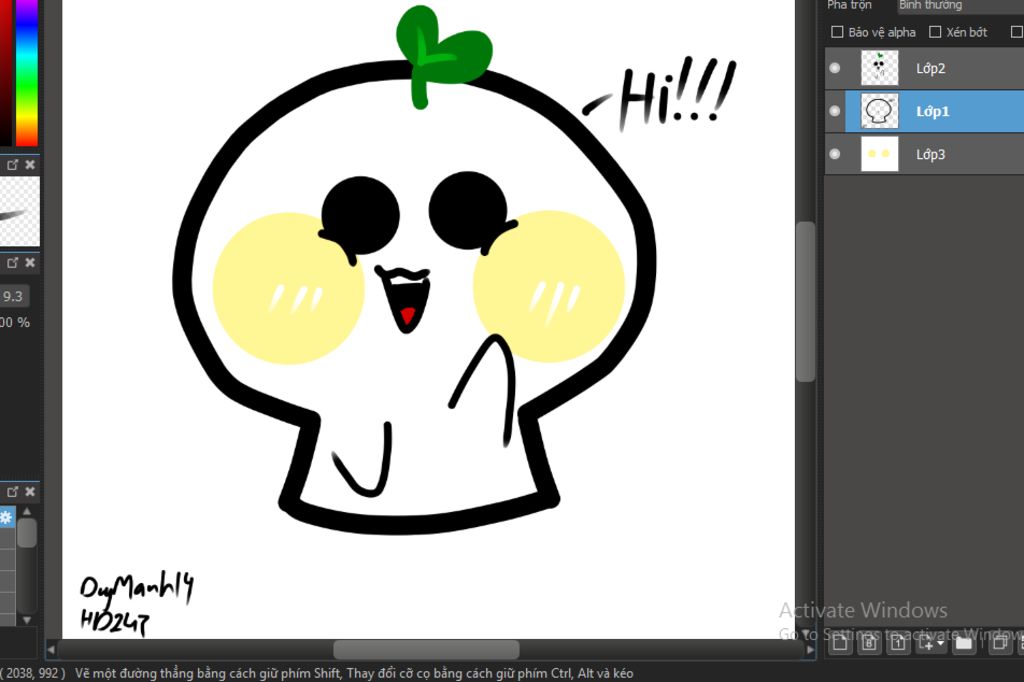Image resolution: width=1024 pixels, height=682 pixels.
Task: Click the canvas horizontal scrollbar thumb
Action: (426, 650)
